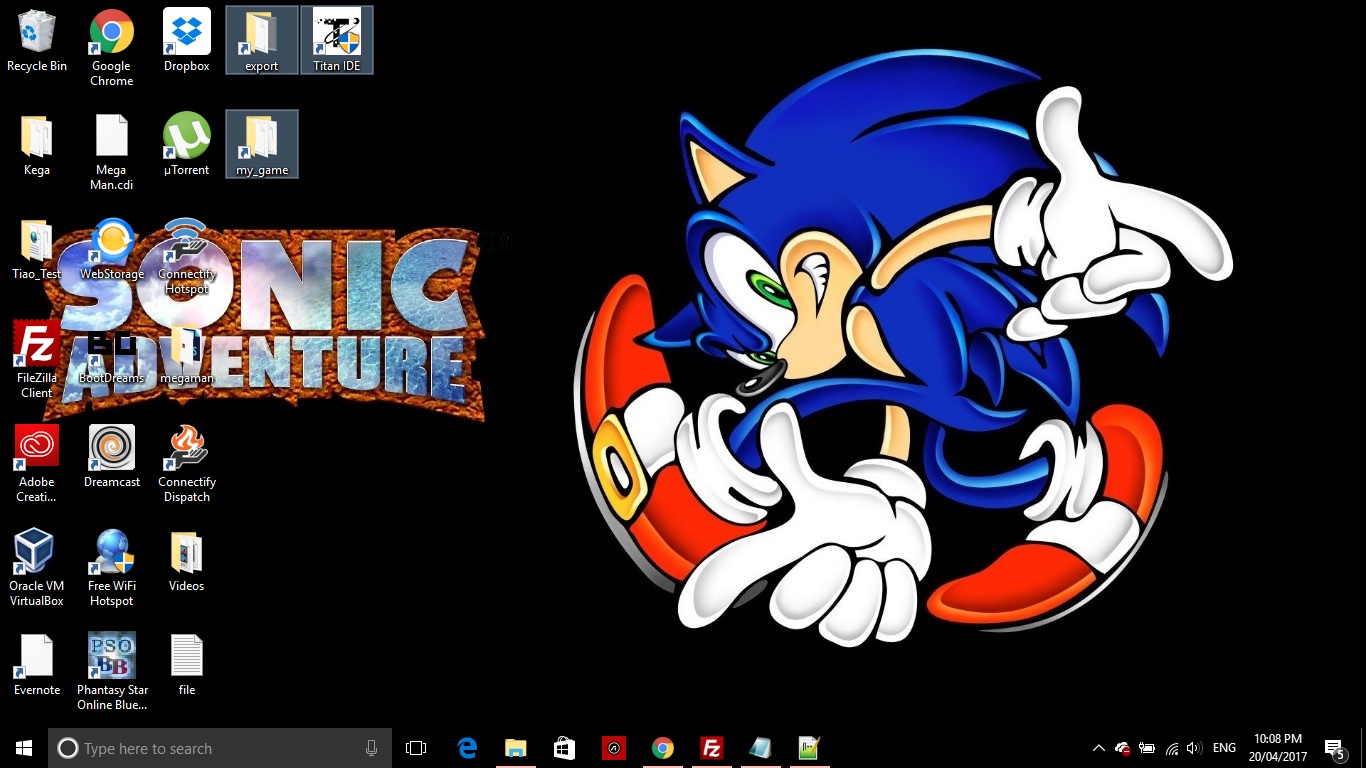
Task: Open the blue notebook taskbar icon
Action: [761, 748]
